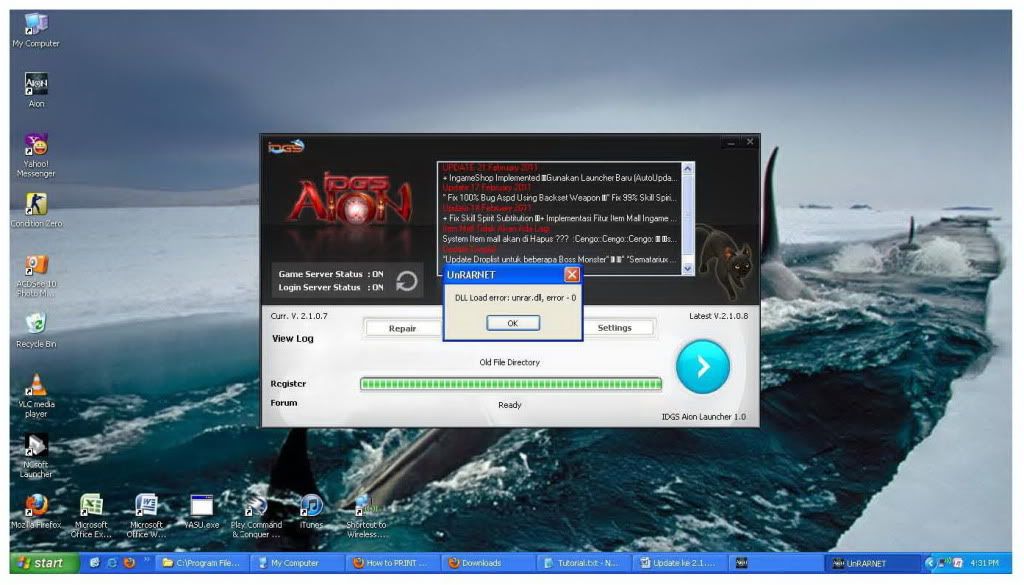Open the Windows start menu
This screenshot has height=585, width=1024.
pyautogui.click(x=39, y=563)
